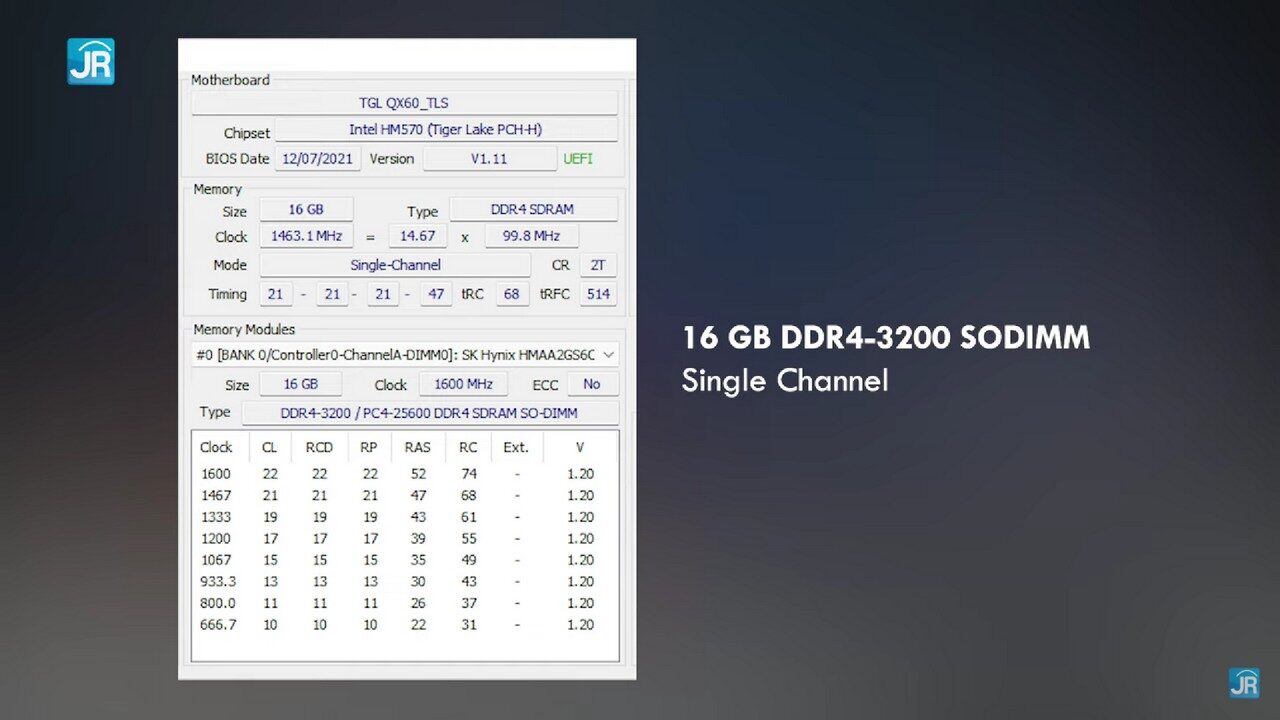Click the BIOS date 12/07/2021 field
This screenshot has width=1280, height=720.
click(x=318, y=159)
